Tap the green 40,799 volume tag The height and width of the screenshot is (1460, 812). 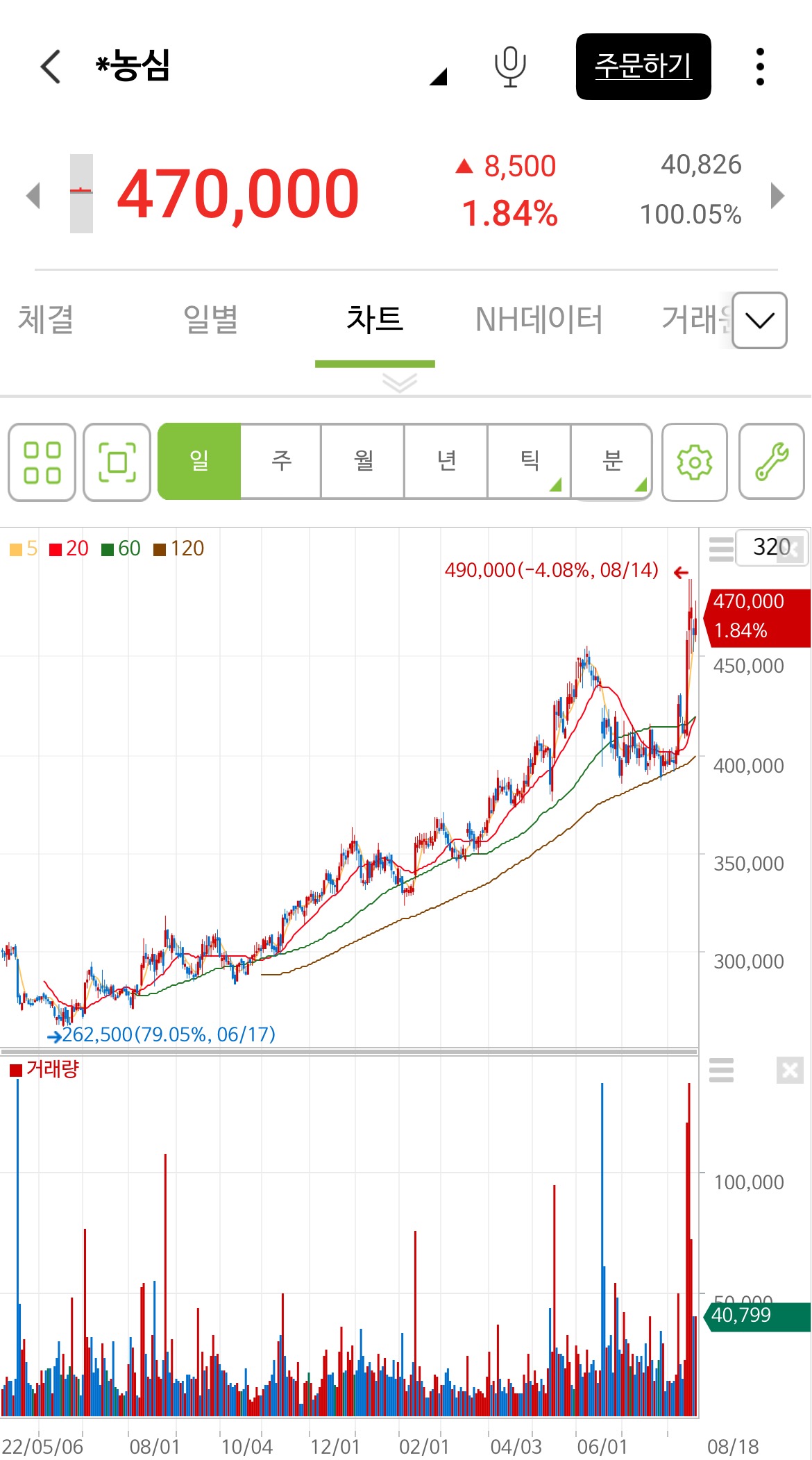pos(756,1316)
